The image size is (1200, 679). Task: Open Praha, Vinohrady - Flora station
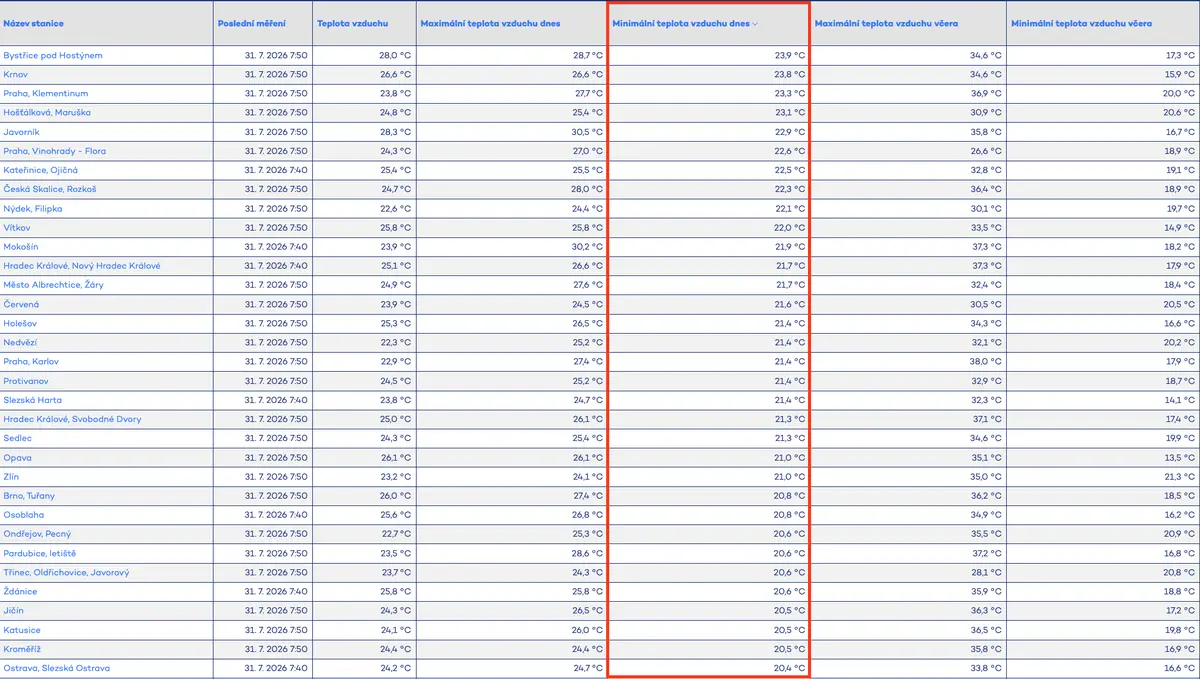click(x=55, y=151)
